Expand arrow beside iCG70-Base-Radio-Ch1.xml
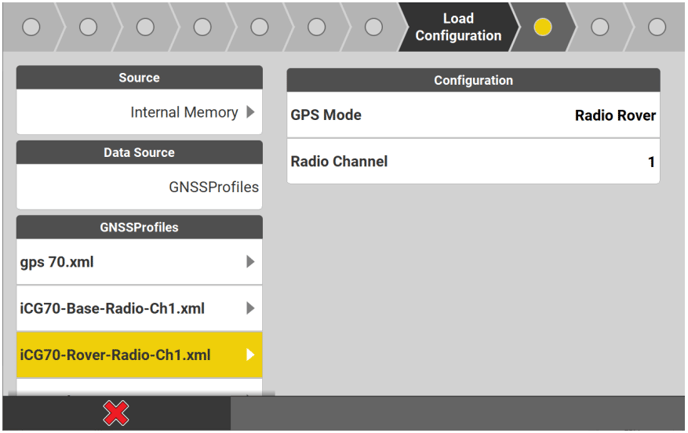Viewport: 688px width, 433px height. 250,309
